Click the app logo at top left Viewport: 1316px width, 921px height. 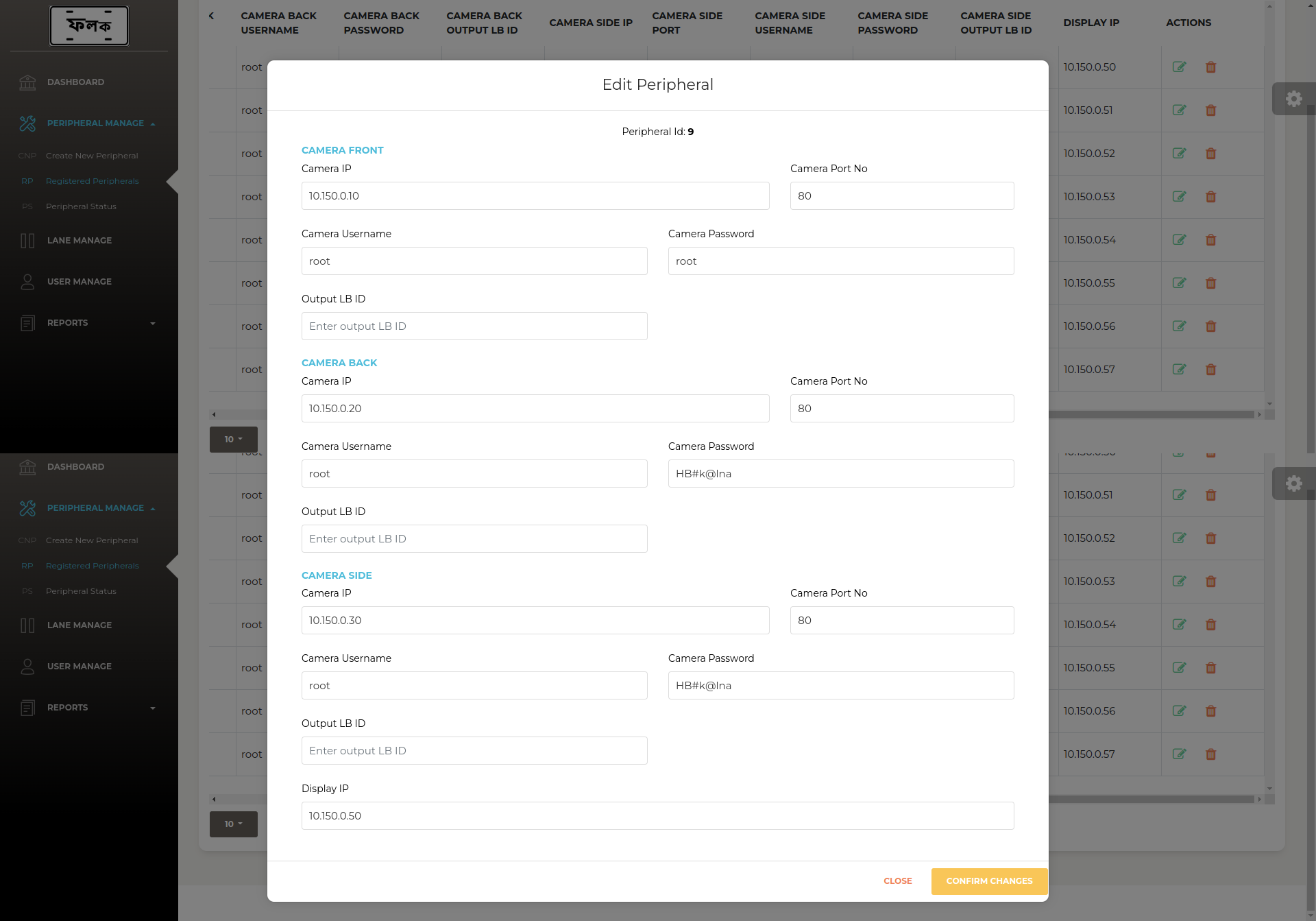pos(89,26)
